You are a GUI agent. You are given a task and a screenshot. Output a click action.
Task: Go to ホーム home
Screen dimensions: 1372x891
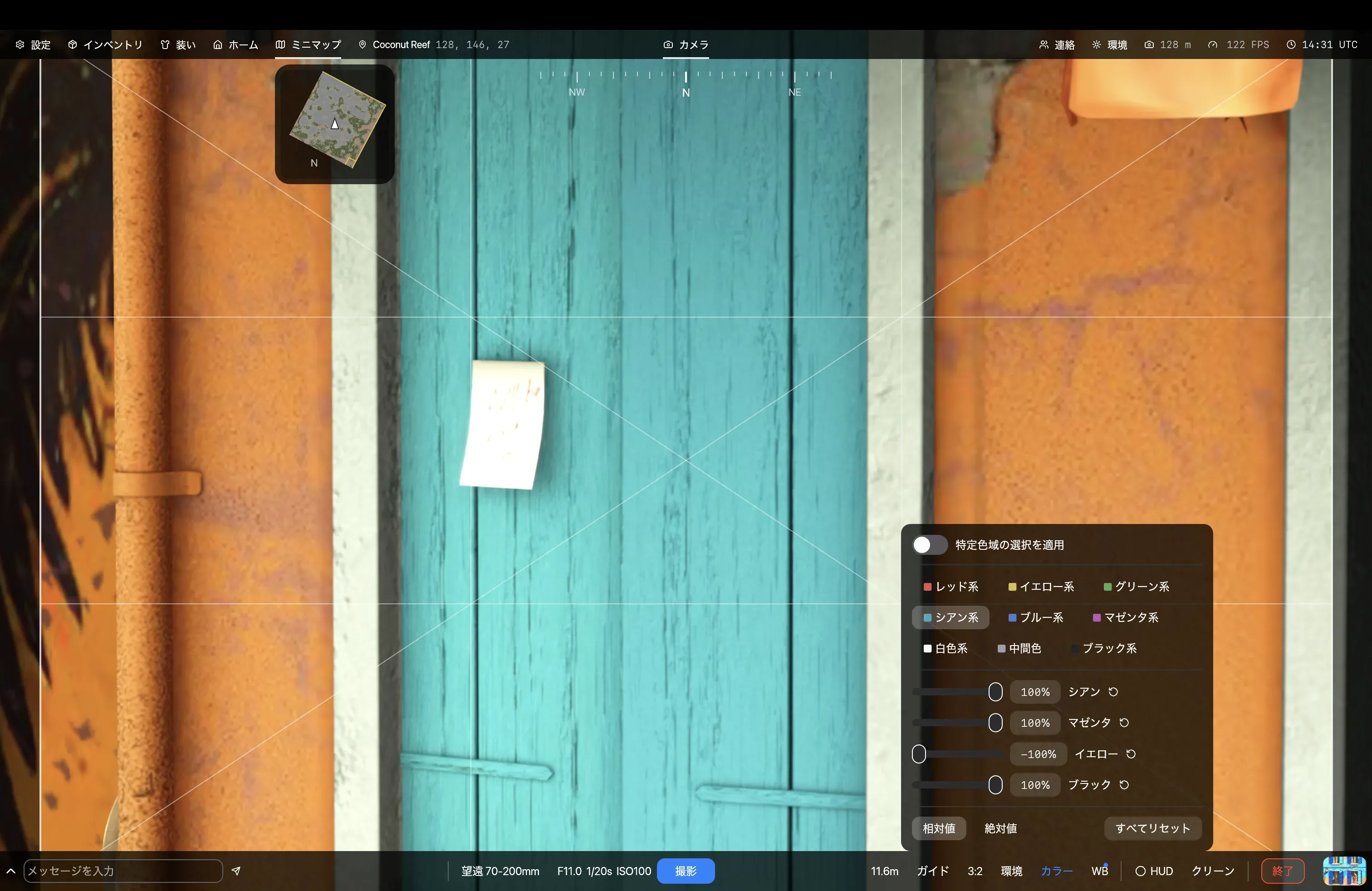235,44
